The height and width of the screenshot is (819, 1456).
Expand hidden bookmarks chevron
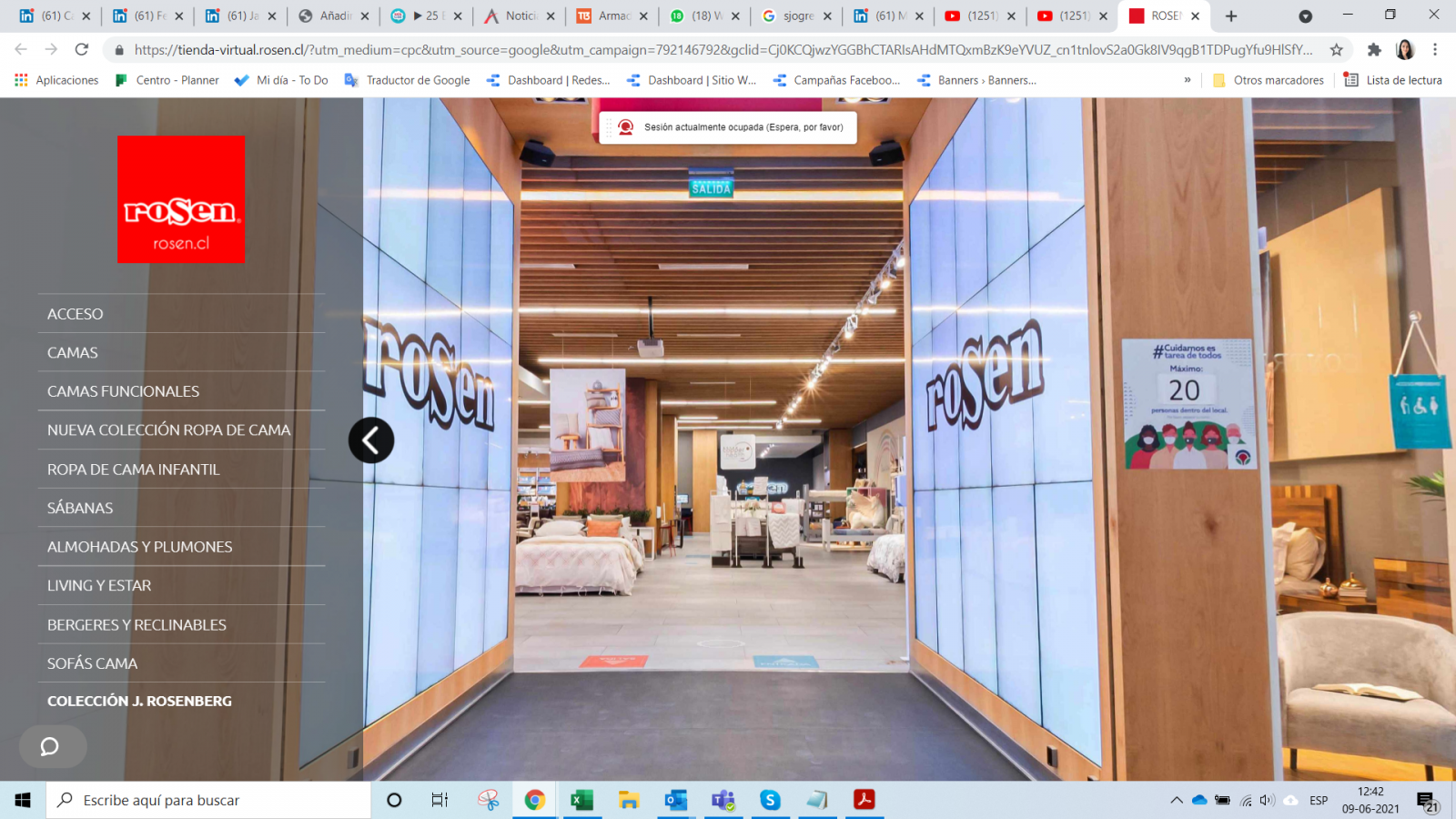(1188, 80)
